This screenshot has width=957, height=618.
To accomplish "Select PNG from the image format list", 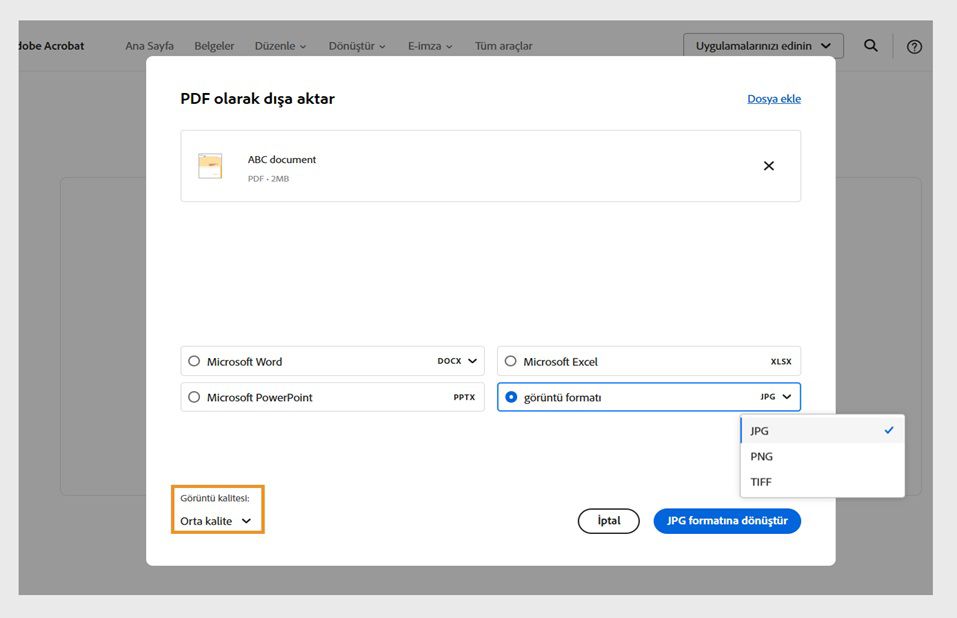I will coord(761,456).
